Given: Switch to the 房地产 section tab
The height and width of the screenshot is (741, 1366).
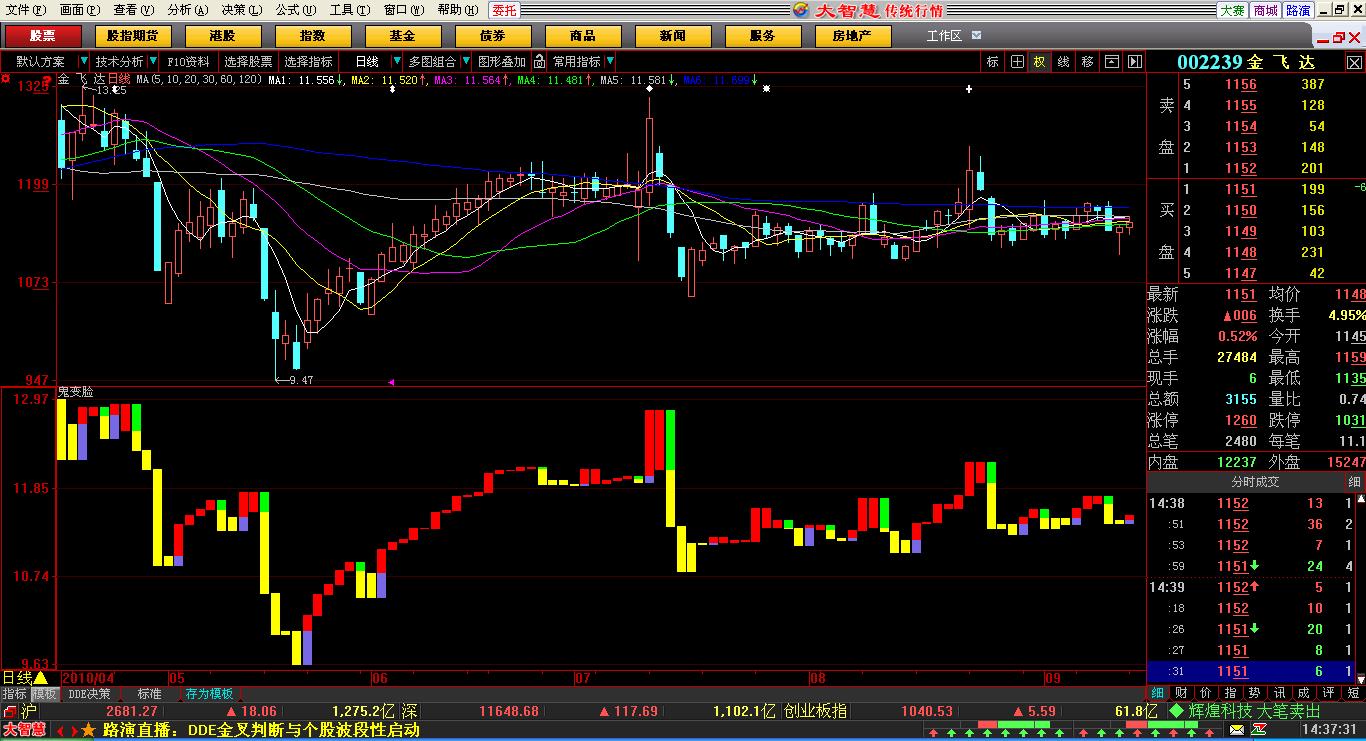Looking at the screenshot, I should (852, 36).
